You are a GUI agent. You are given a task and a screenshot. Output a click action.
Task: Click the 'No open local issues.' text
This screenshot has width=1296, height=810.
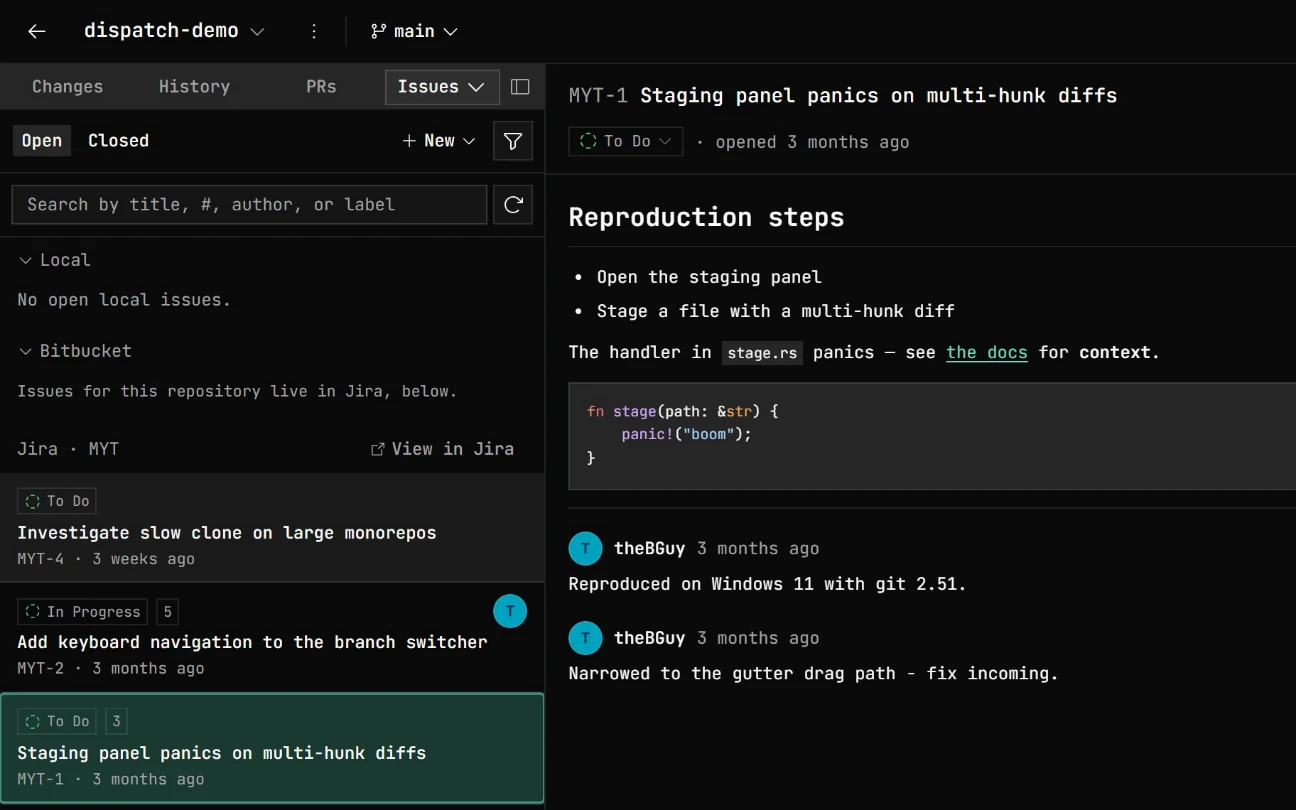pos(124,300)
